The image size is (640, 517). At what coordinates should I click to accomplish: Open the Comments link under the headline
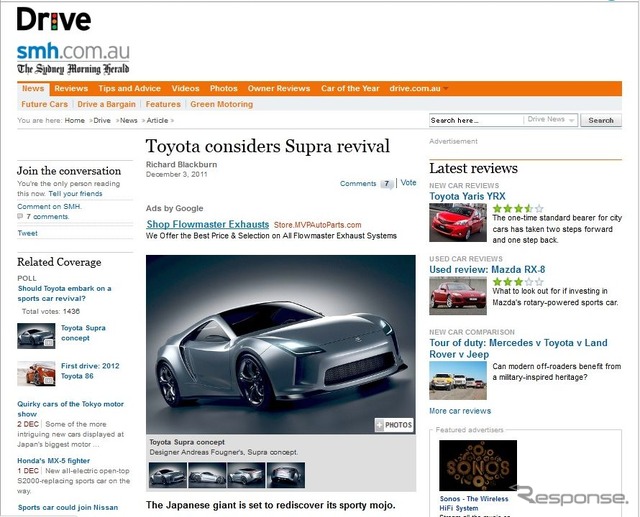pyautogui.click(x=358, y=184)
